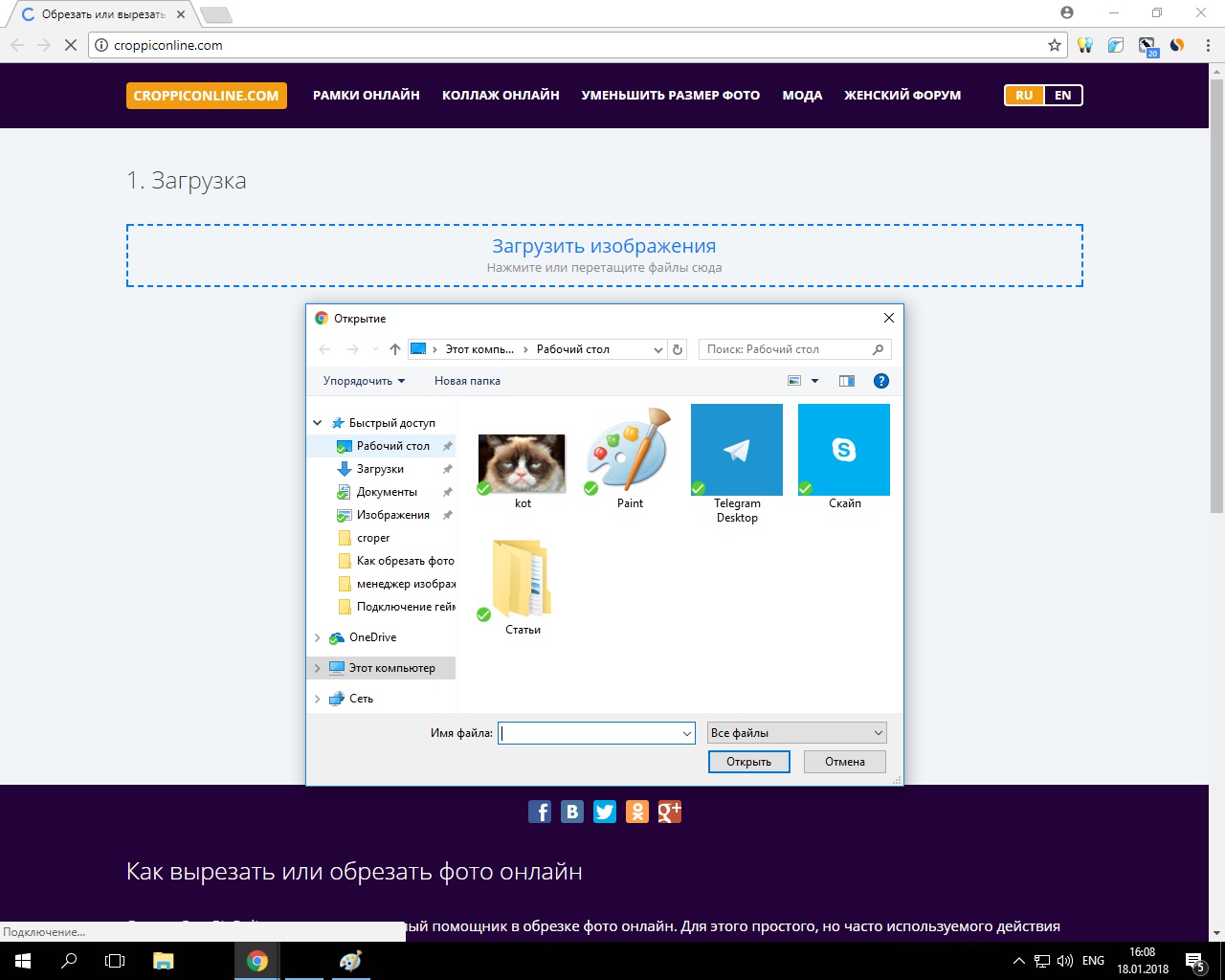Open КОЛЛАЖ ОНЛАЙН menu item
Screen dimensions: 1225x980
tap(501, 96)
